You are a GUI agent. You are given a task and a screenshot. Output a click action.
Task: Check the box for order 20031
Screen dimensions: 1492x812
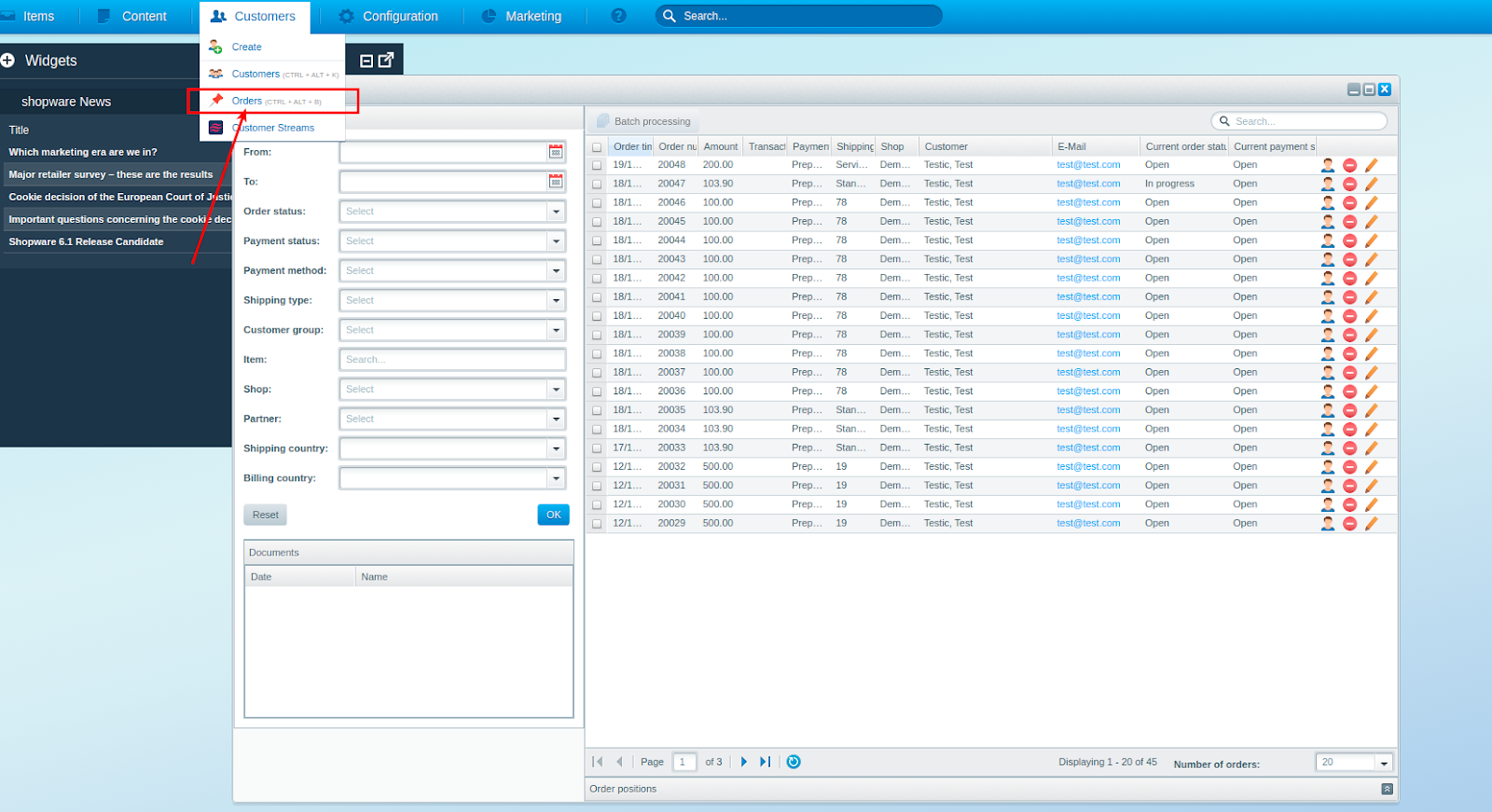(597, 486)
